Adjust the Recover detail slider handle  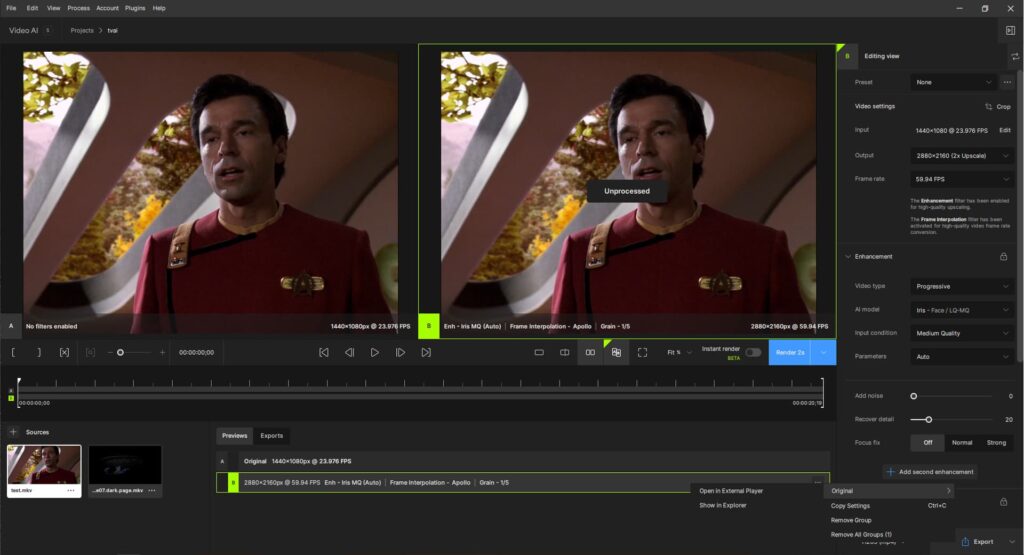click(x=929, y=420)
